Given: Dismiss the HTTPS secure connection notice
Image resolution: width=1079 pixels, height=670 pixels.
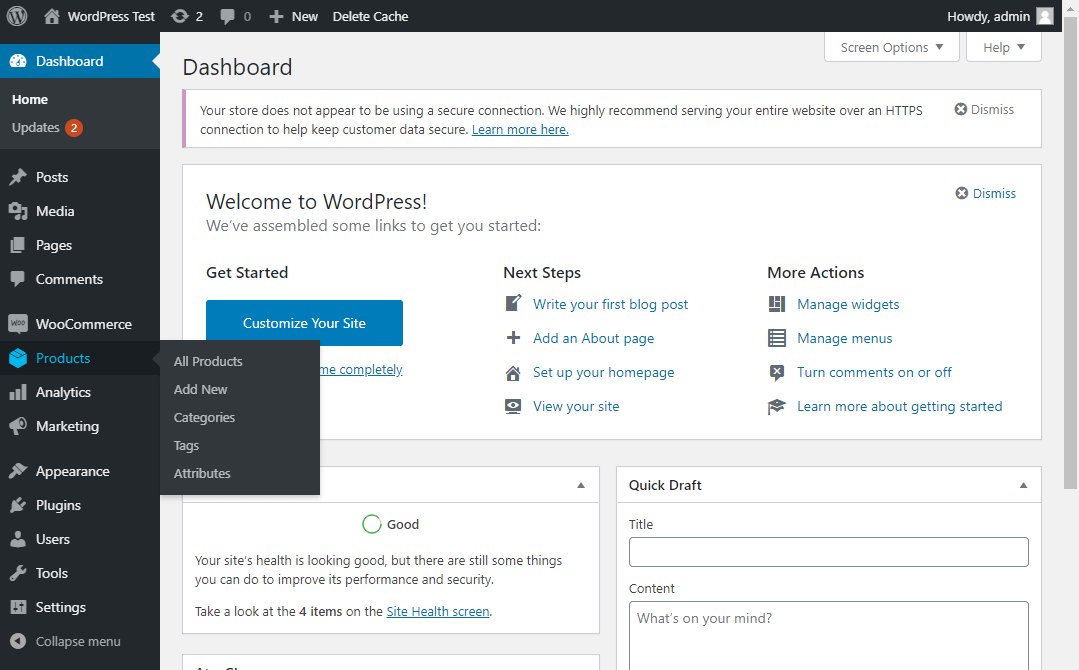Looking at the screenshot, I should [983, 109].
